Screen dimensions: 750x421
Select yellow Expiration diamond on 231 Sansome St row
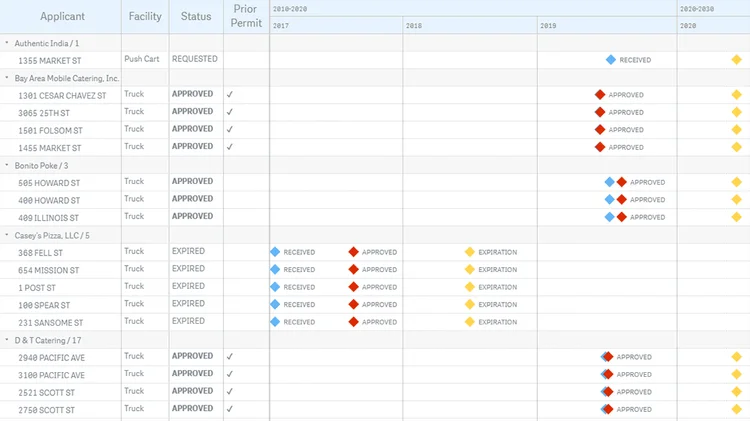click(x=470, y=322)
